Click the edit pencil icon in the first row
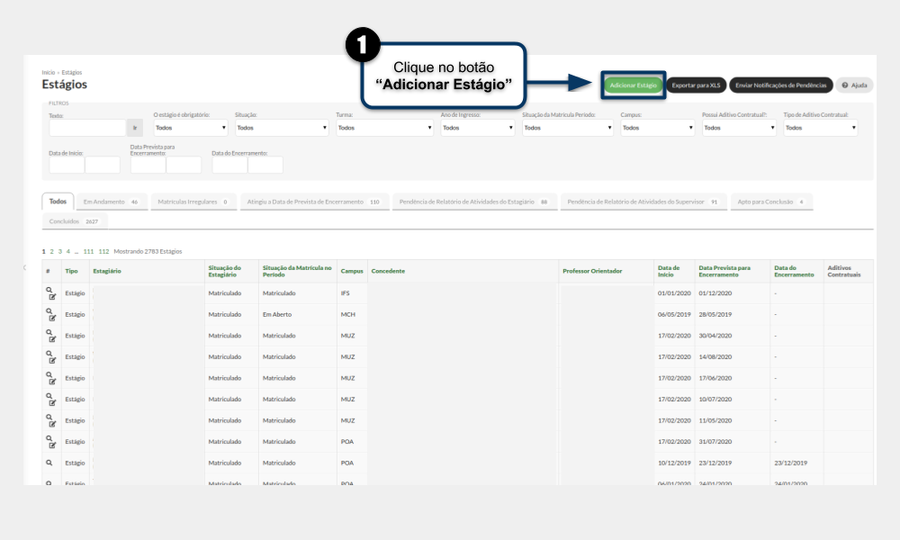The height and width of the screenshot is (540, 900). point(53,297)
